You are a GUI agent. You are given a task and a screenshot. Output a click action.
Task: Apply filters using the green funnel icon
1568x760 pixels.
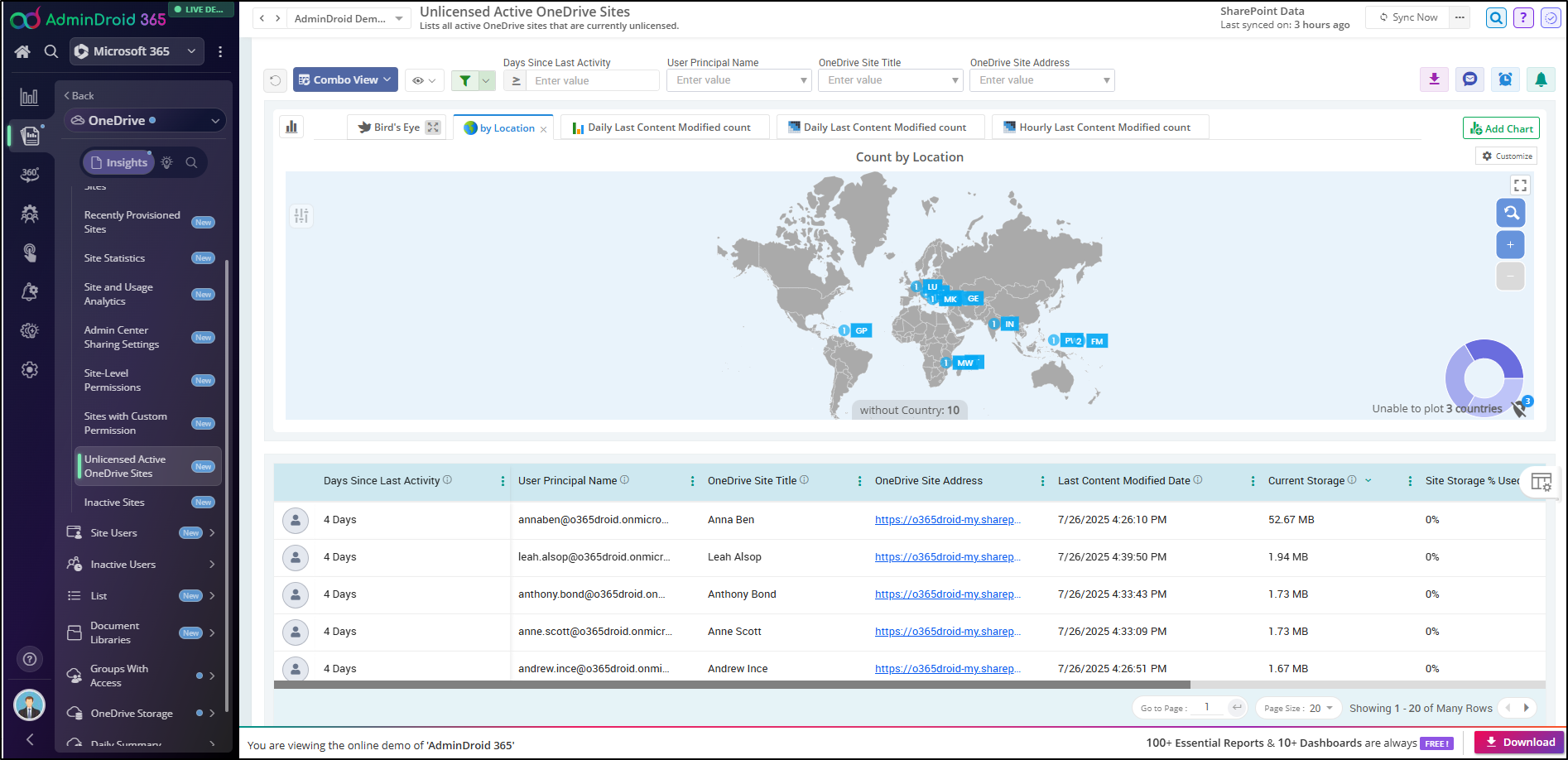[x=466, y=79]
